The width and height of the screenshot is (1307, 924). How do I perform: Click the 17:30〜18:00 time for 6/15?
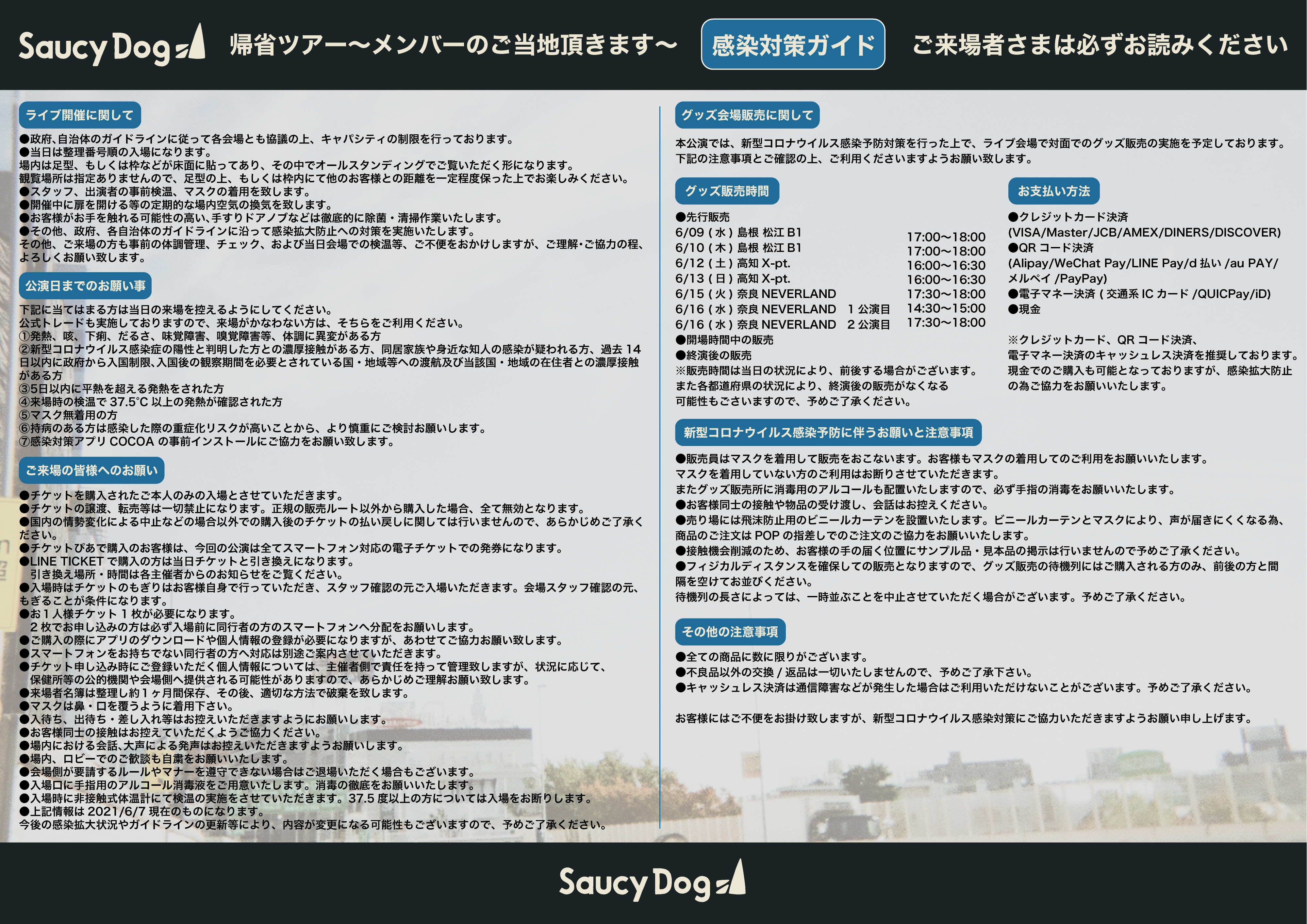click(x=946, y=294)
